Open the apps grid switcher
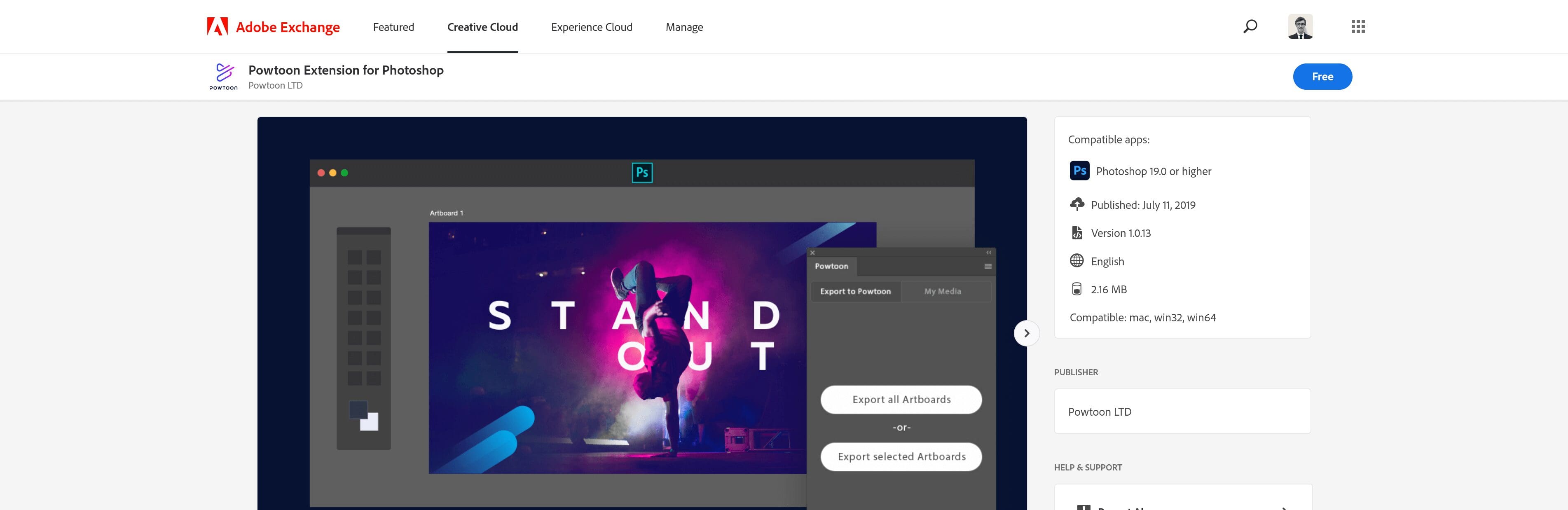This screenshot has height=510, width=1568. [x=1357, y=26]
